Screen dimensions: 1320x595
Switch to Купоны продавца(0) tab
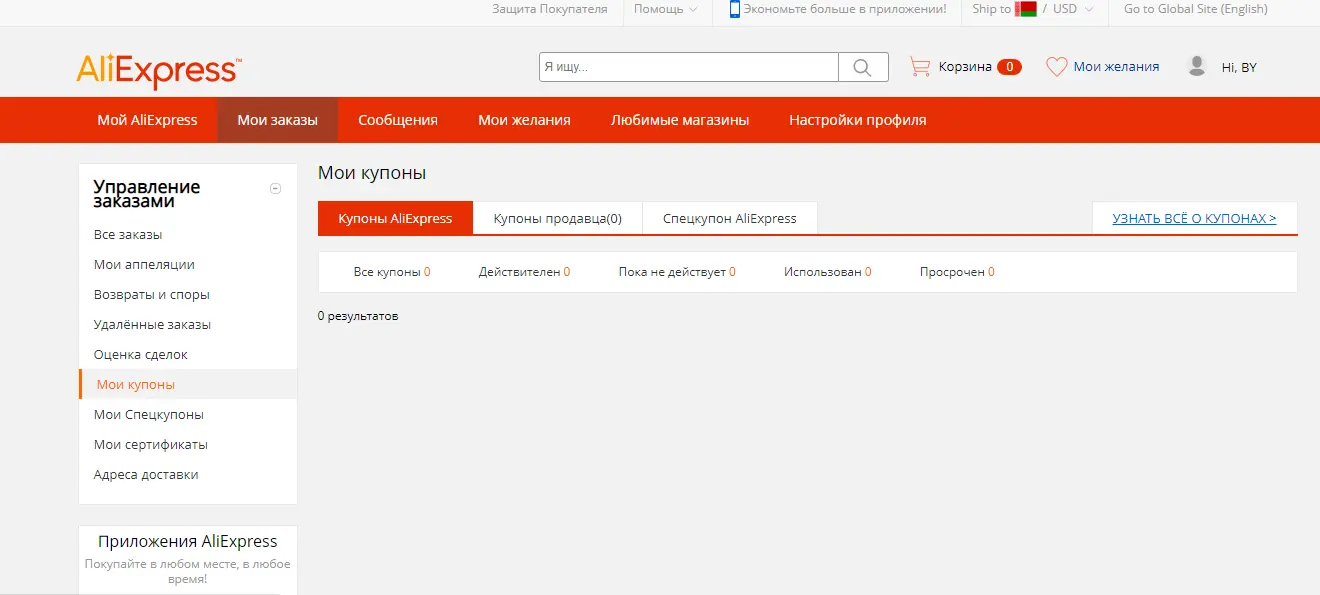558,218
